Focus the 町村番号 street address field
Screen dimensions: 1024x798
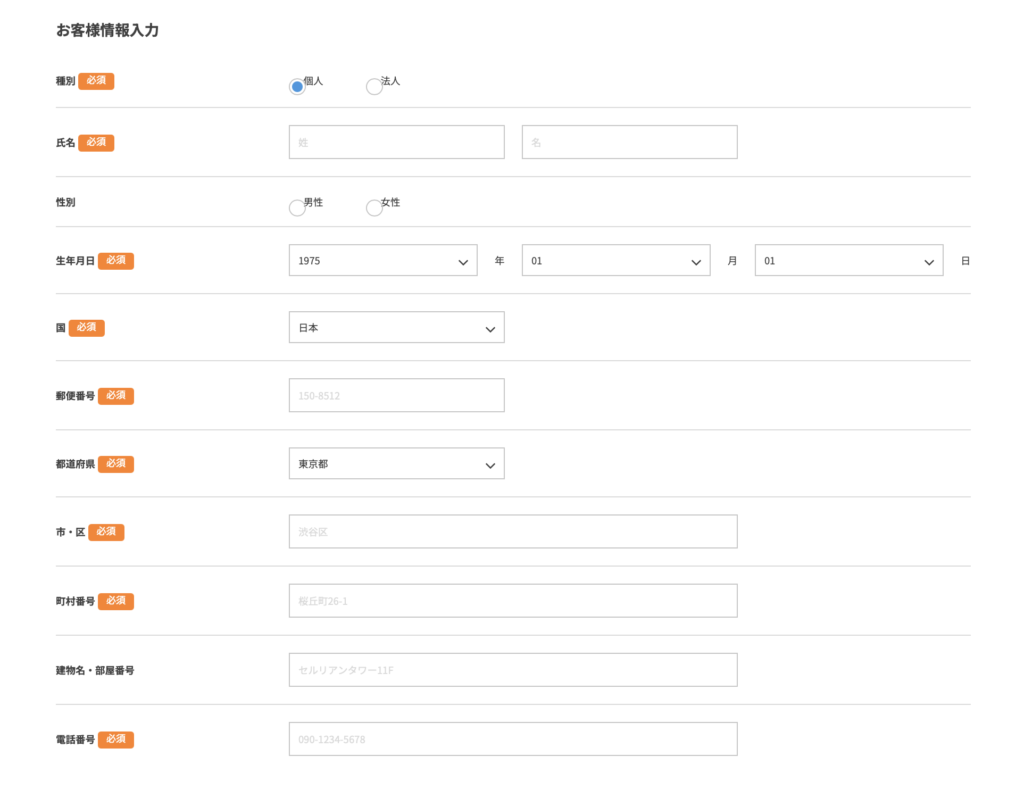click(512, 601)
